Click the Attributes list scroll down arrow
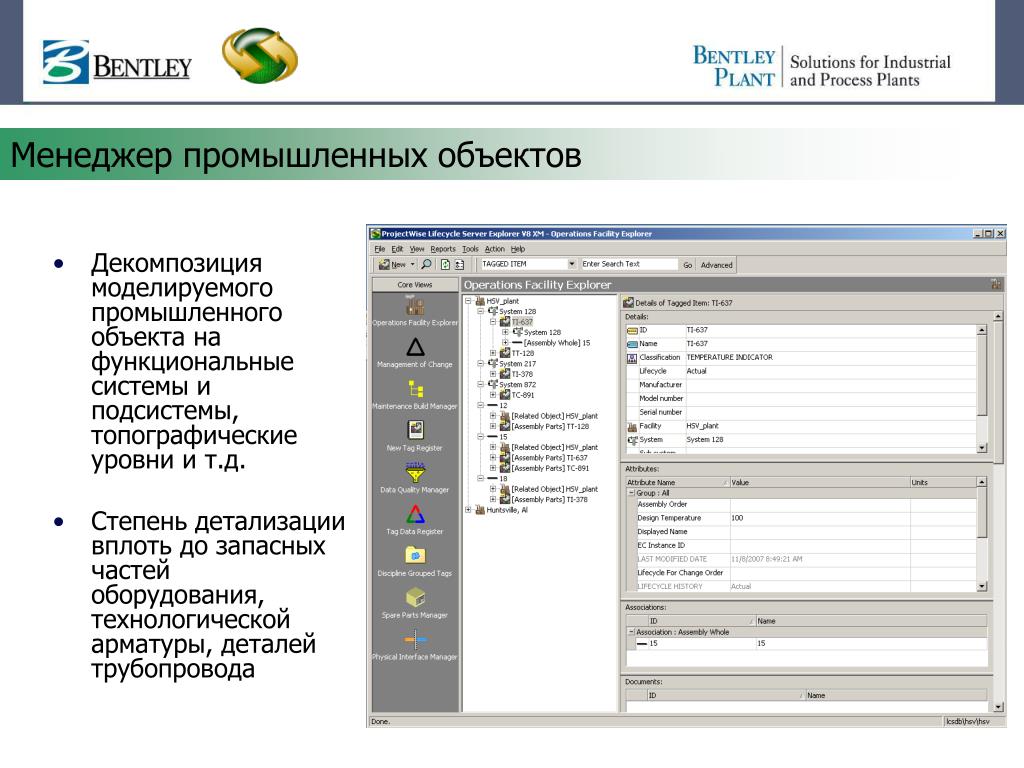Screen dimensions: 1024x768 click(982, 586)
